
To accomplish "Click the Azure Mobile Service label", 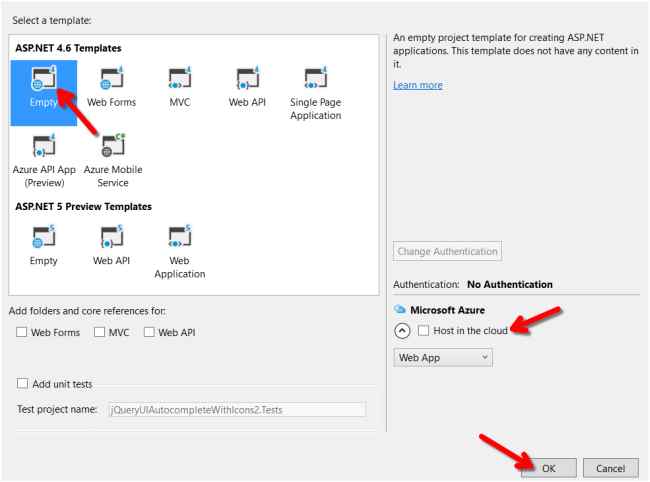I will coord(113,176).
